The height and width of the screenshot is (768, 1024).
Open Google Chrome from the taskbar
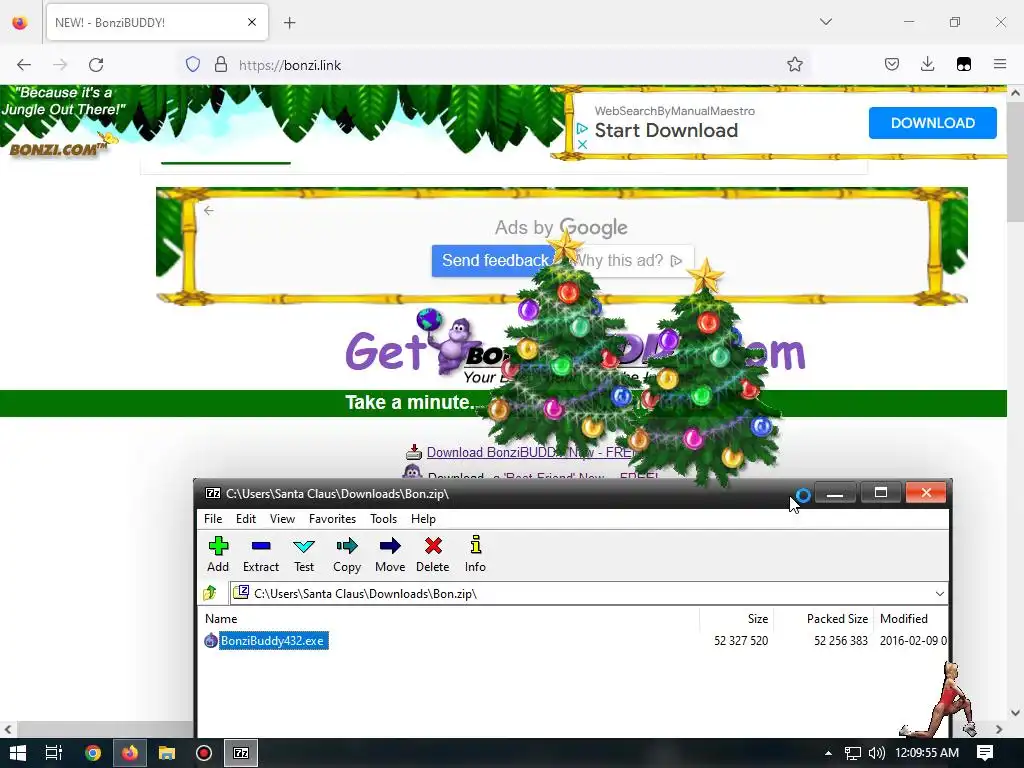(x=93, y=753)
